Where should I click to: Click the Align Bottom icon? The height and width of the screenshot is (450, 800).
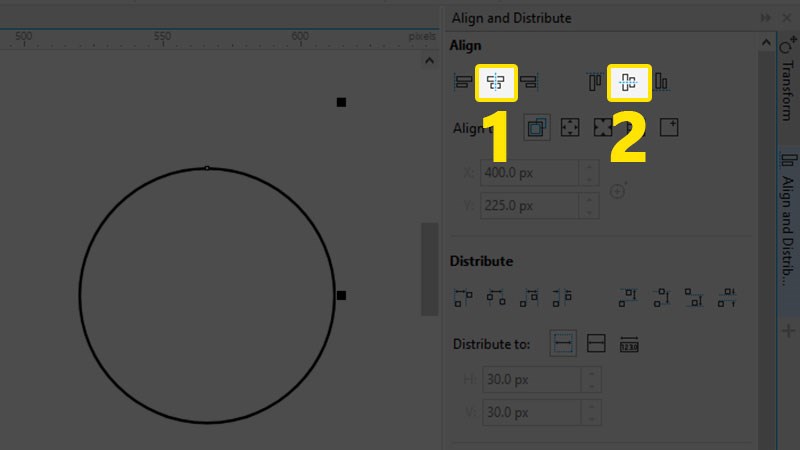pos(661,82)
